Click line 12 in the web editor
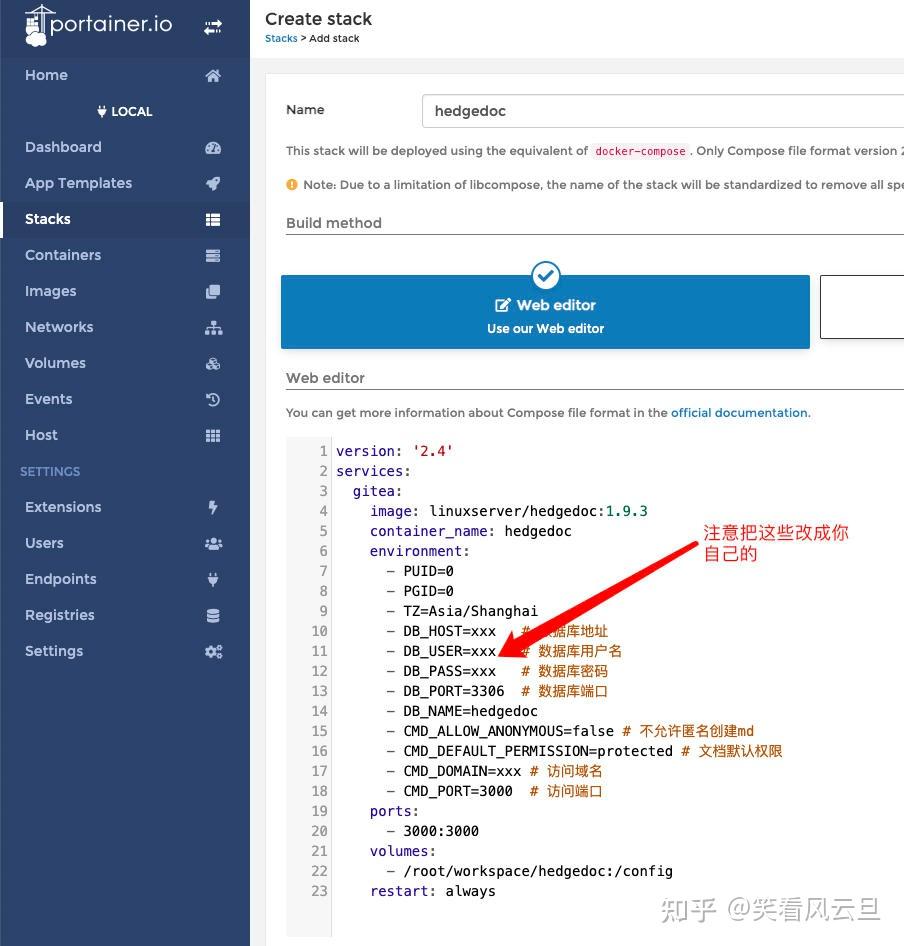 pyautogui.click(x=450, y=671)
